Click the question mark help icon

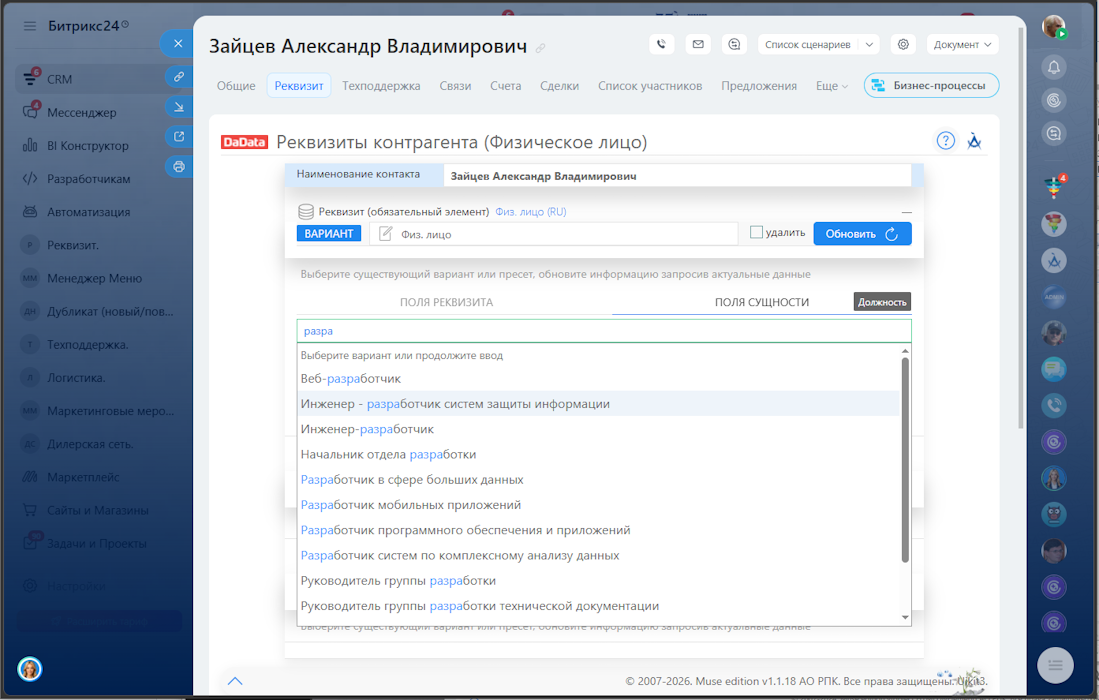945,141
